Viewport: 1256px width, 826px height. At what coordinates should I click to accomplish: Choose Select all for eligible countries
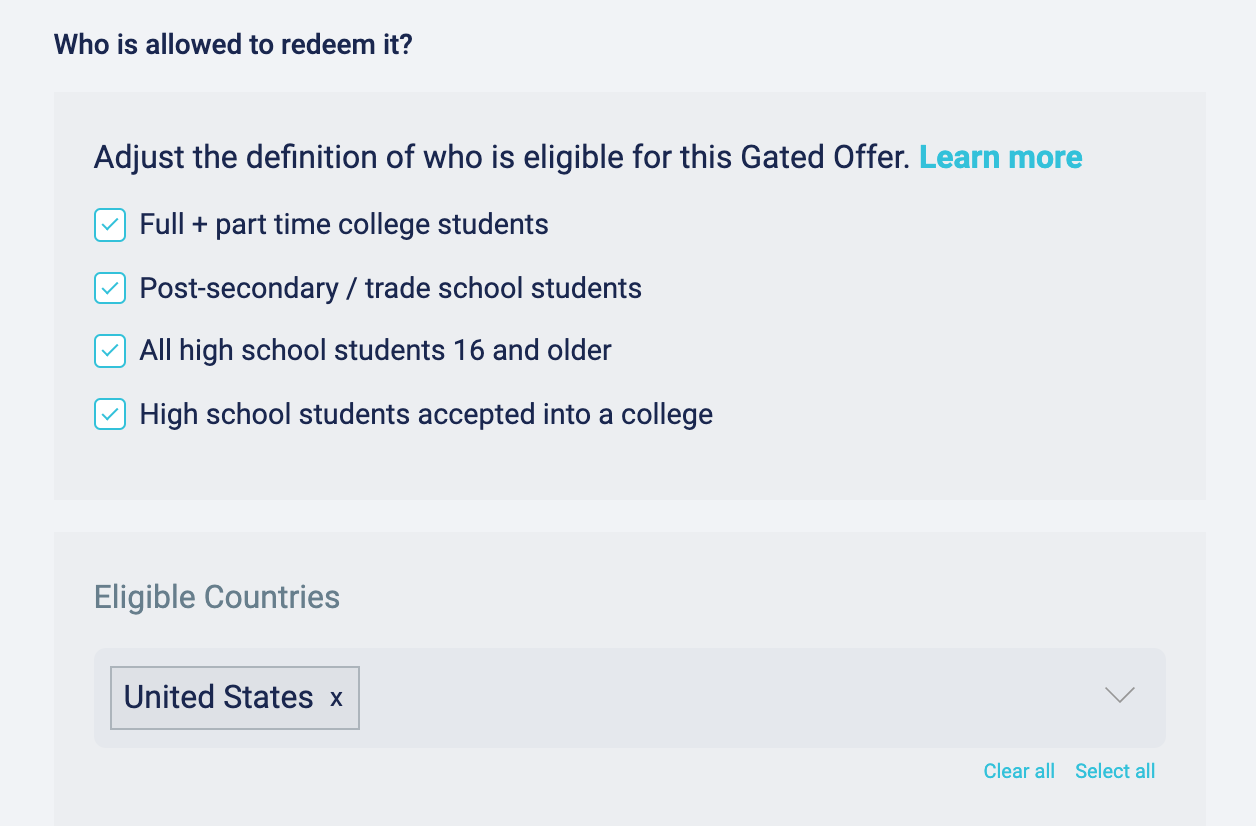[1115, 771]
